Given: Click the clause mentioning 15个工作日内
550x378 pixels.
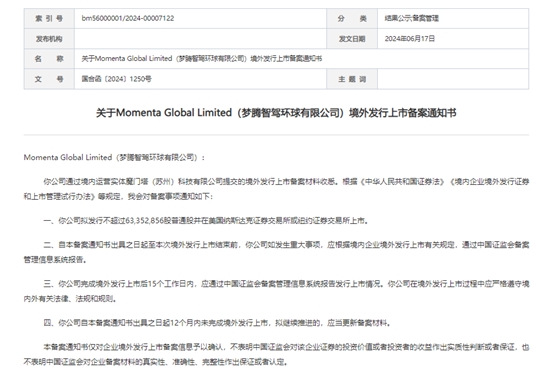Looking at the screenshot, I should tap(276, 291).
